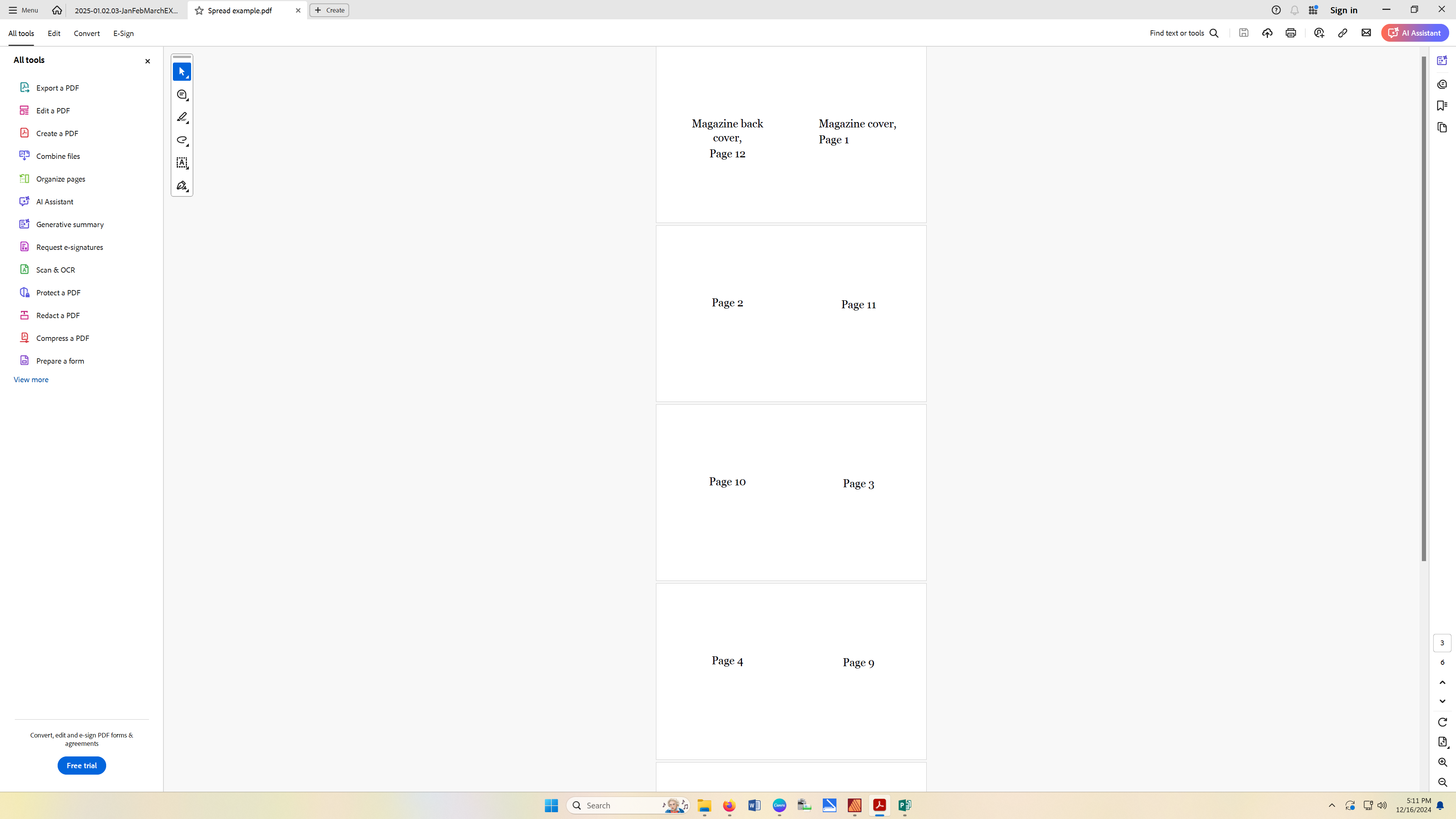Open File Explorer from taskbar
This screenshot has width=1456, height=819.
704,805
